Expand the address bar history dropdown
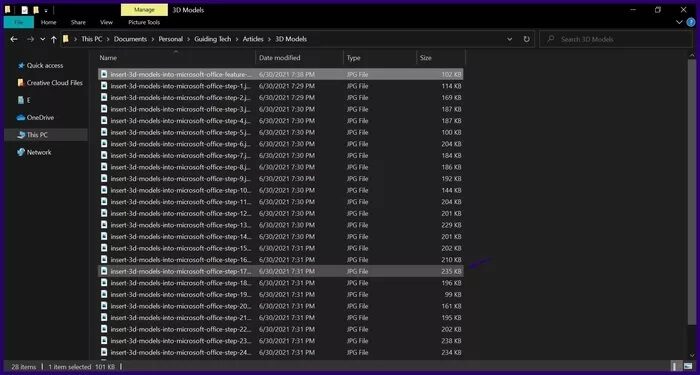Viewport: 700px width, 375px height. point(509,39)
